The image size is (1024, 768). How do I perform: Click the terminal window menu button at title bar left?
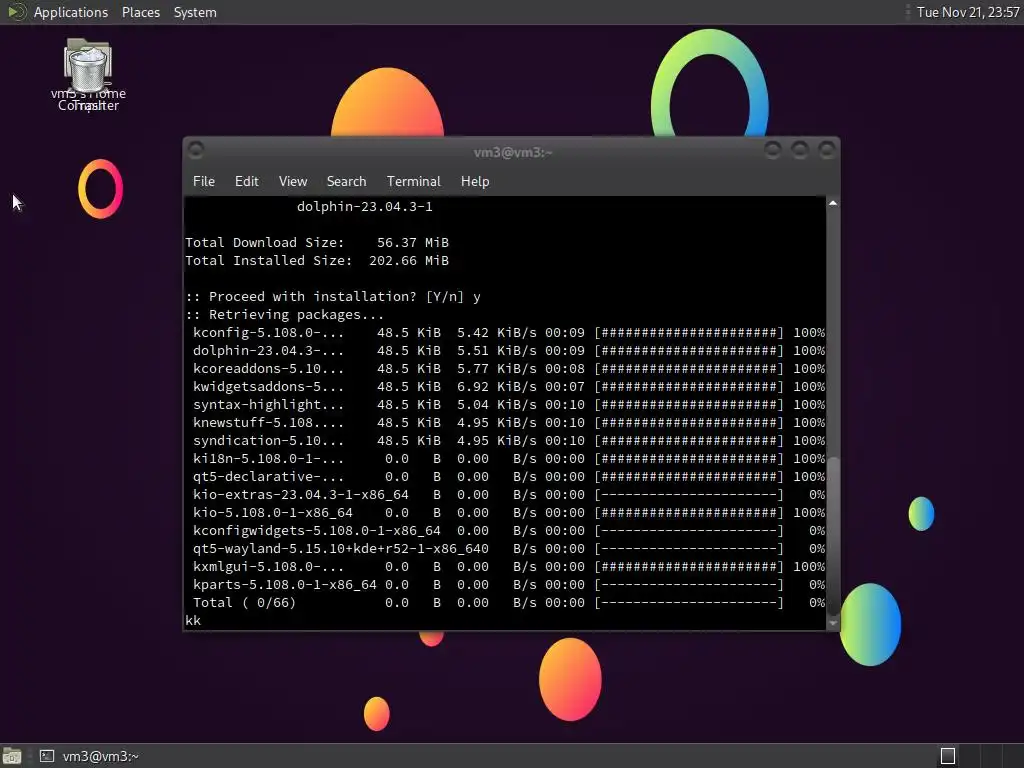pyautogui.click(x=195, y=150)
